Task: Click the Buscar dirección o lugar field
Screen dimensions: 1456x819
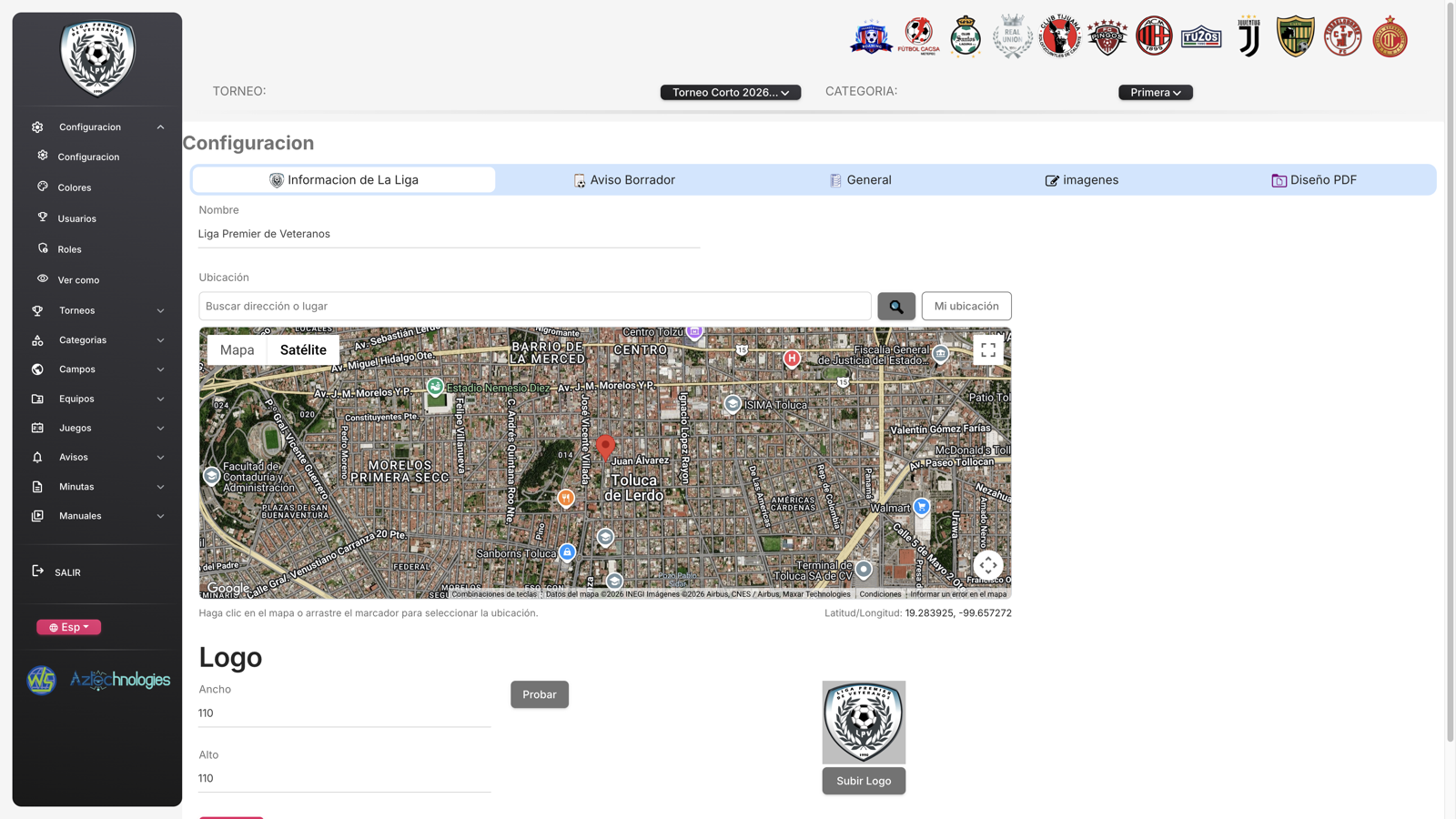Action: (x=535, y=306)
